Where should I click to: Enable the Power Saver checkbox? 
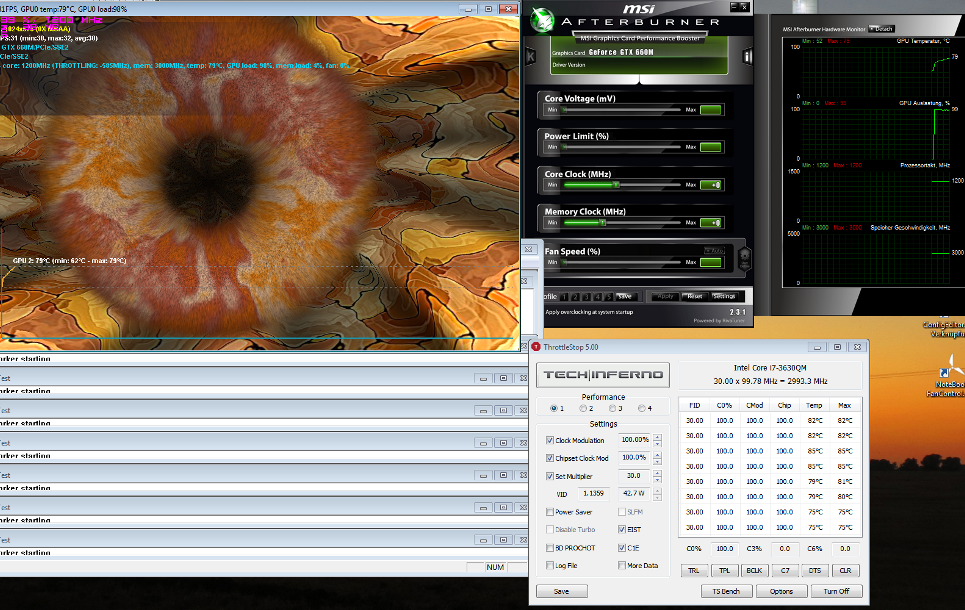coord(550,512)
